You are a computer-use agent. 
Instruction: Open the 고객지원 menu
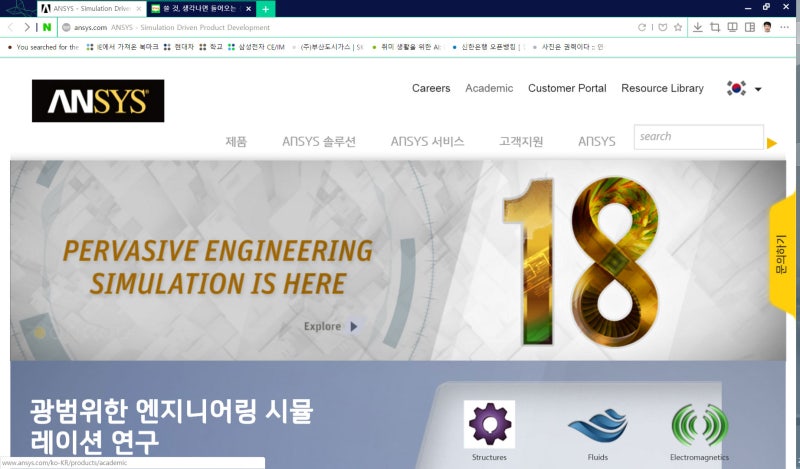click(521, 141)
